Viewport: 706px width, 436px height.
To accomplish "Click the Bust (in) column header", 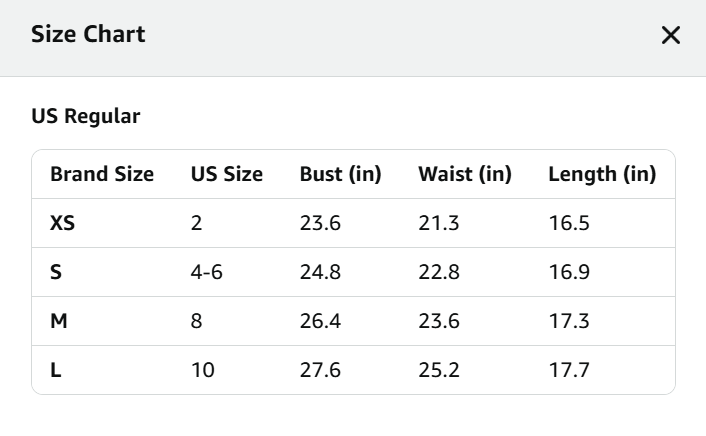I will pyautogui.click(x=341, y=174).
